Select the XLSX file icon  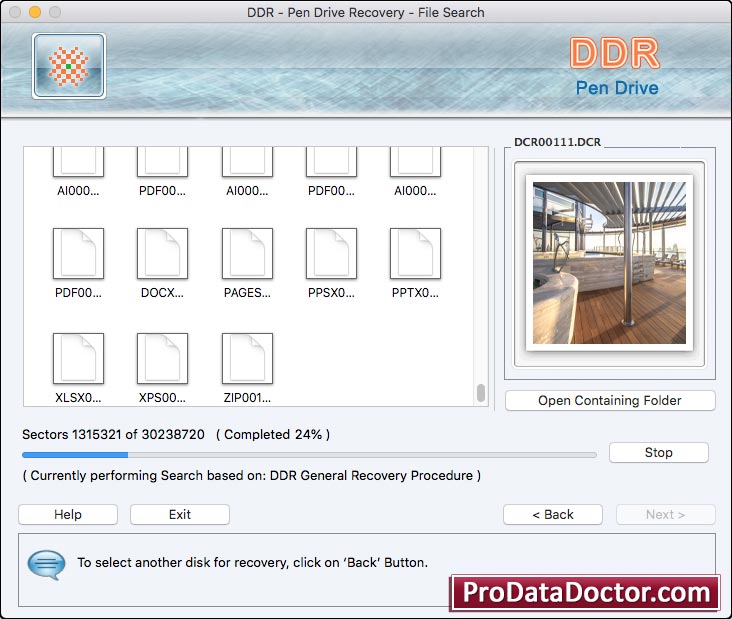click(x=78, y=359)
